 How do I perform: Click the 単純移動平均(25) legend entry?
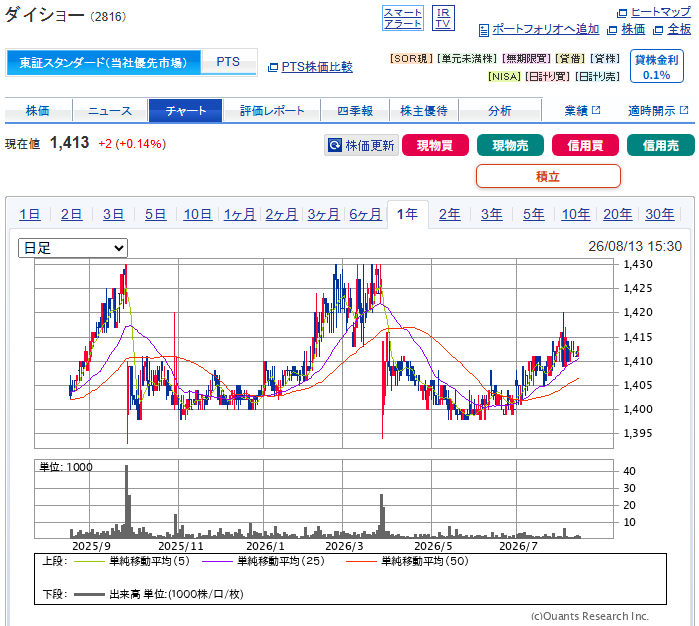tap(263, 561)
